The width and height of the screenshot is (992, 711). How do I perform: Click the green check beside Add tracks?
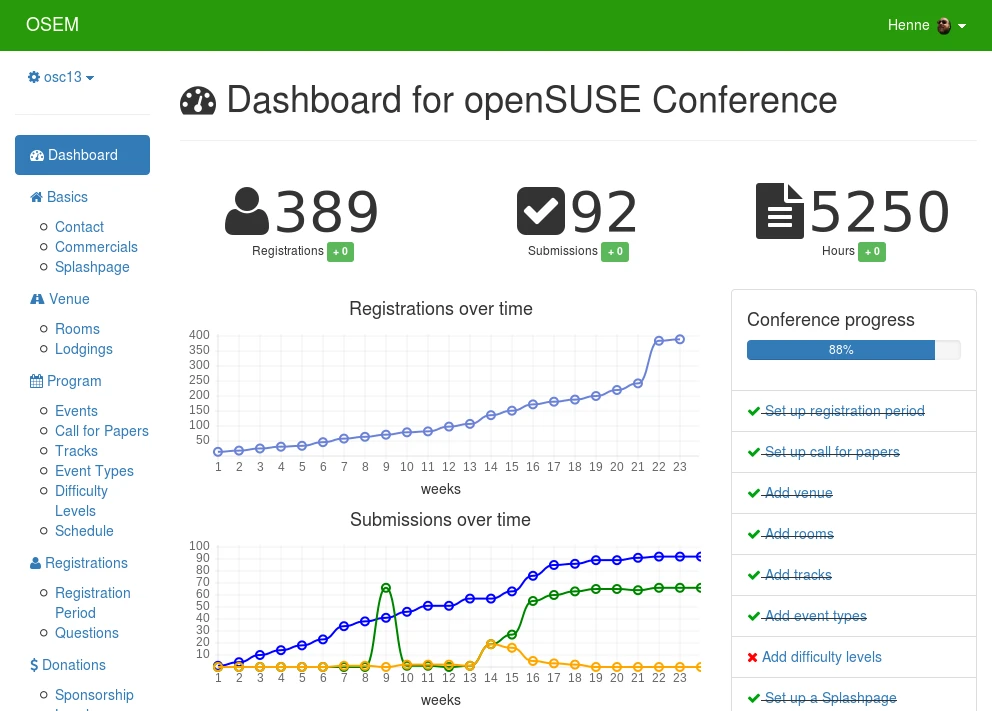click(753, 576)
